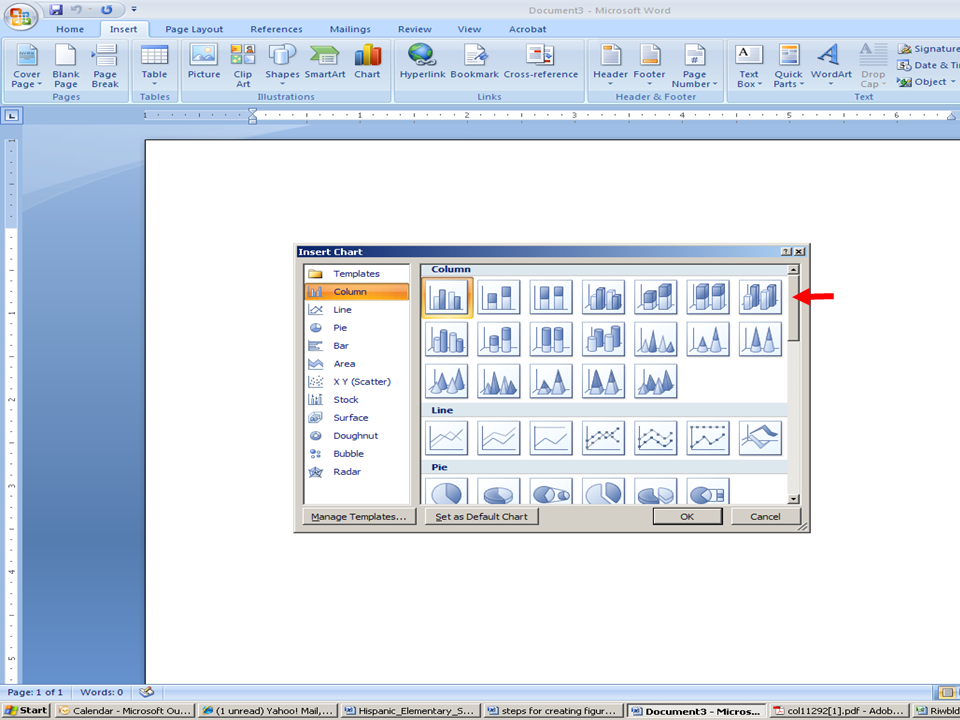Click the chart gallery scroll down arrow
The image size is (960, 720).
tap(794, 498)
